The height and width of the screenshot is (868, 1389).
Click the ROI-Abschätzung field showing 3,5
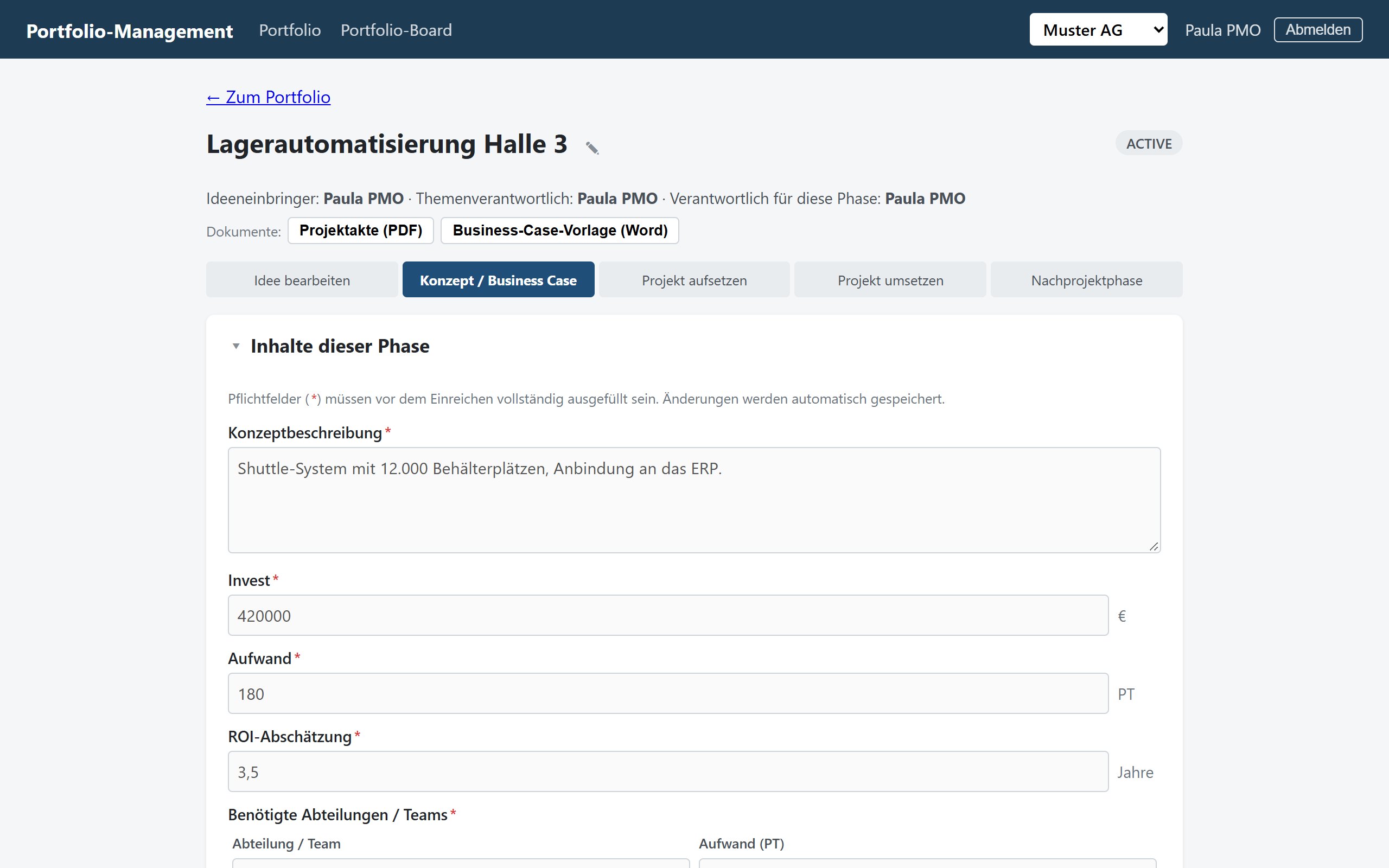[668, 771]
